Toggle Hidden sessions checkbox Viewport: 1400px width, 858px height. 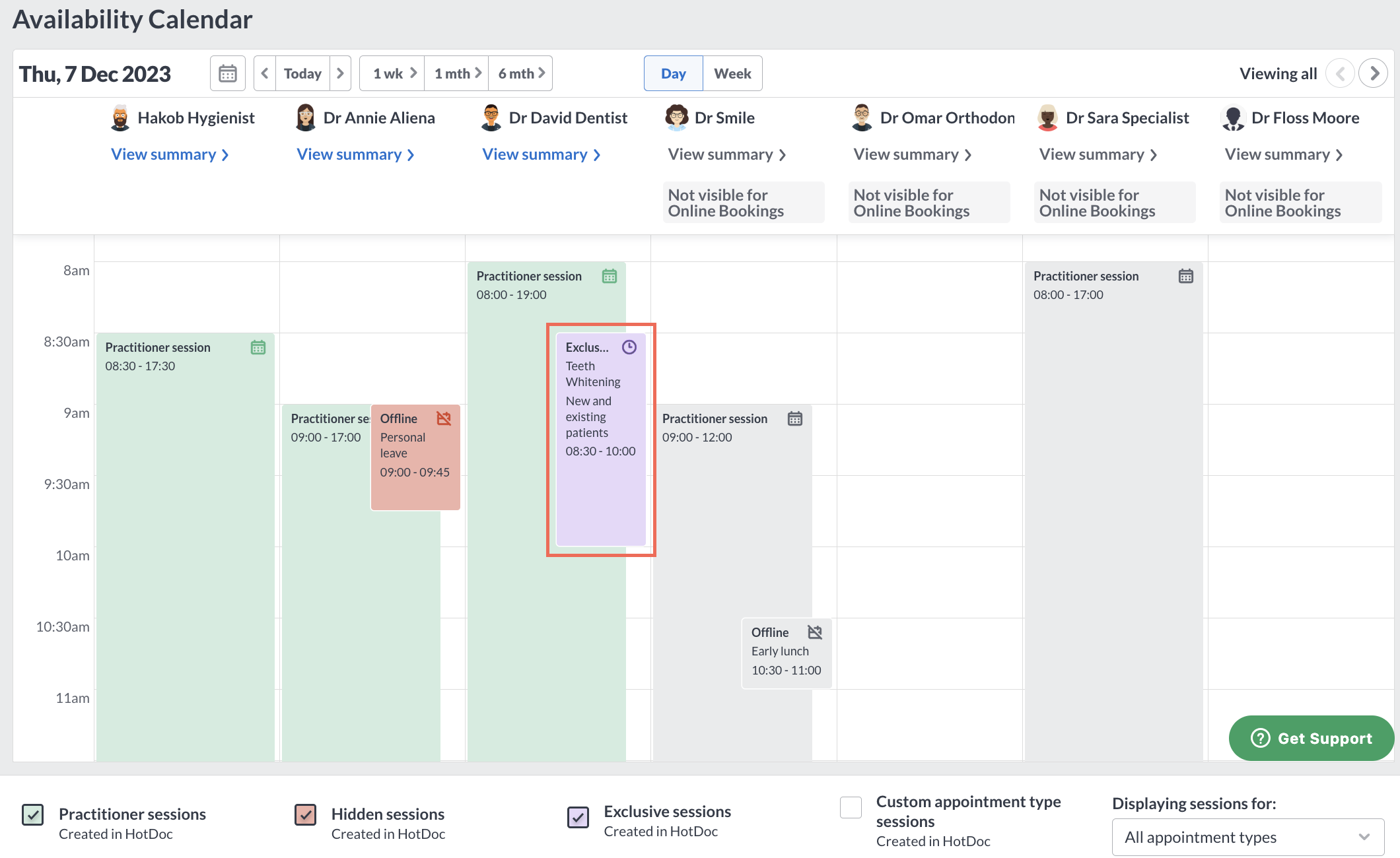pos(306,815)
